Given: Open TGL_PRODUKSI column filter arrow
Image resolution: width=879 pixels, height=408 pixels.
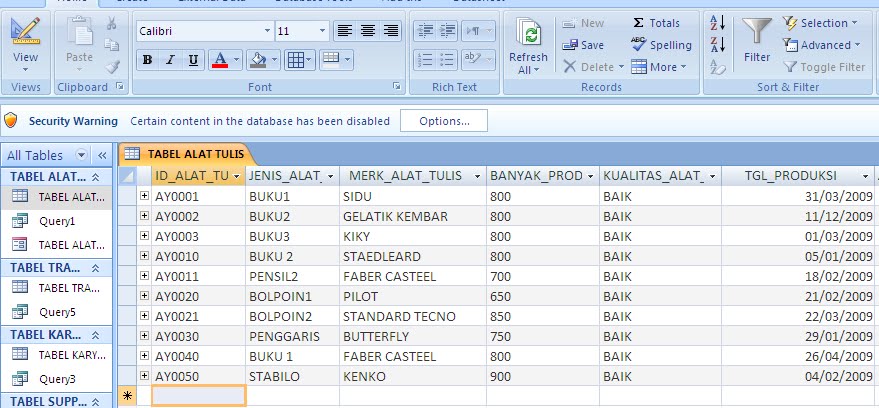Looking at the screenshot, I should (x=866, y=176).
